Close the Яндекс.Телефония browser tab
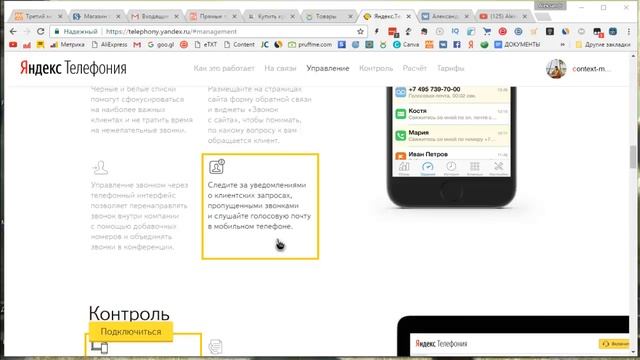 pyautogui.click(x=409, y=16)
